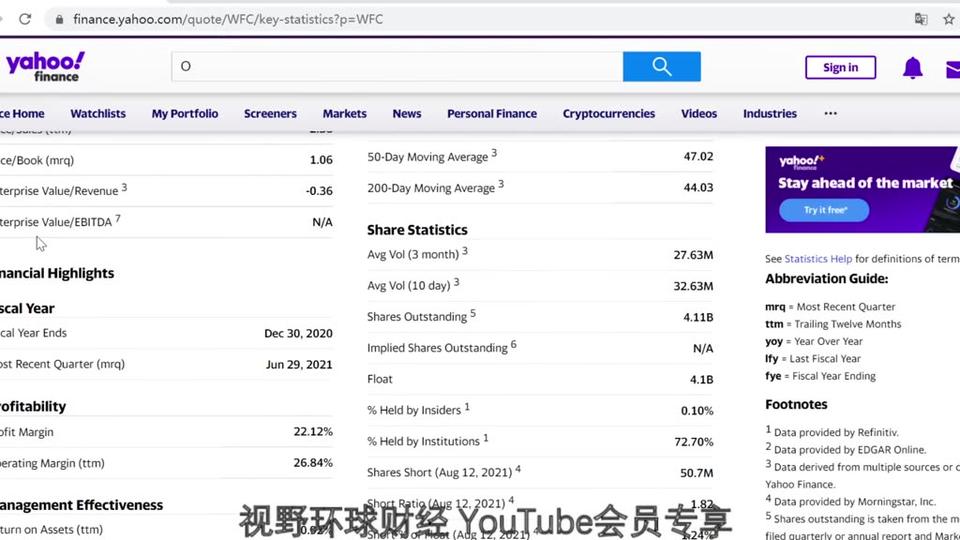Click the Share Statistics heading
This screenshot has height=540, width=960.
point(417,230)
